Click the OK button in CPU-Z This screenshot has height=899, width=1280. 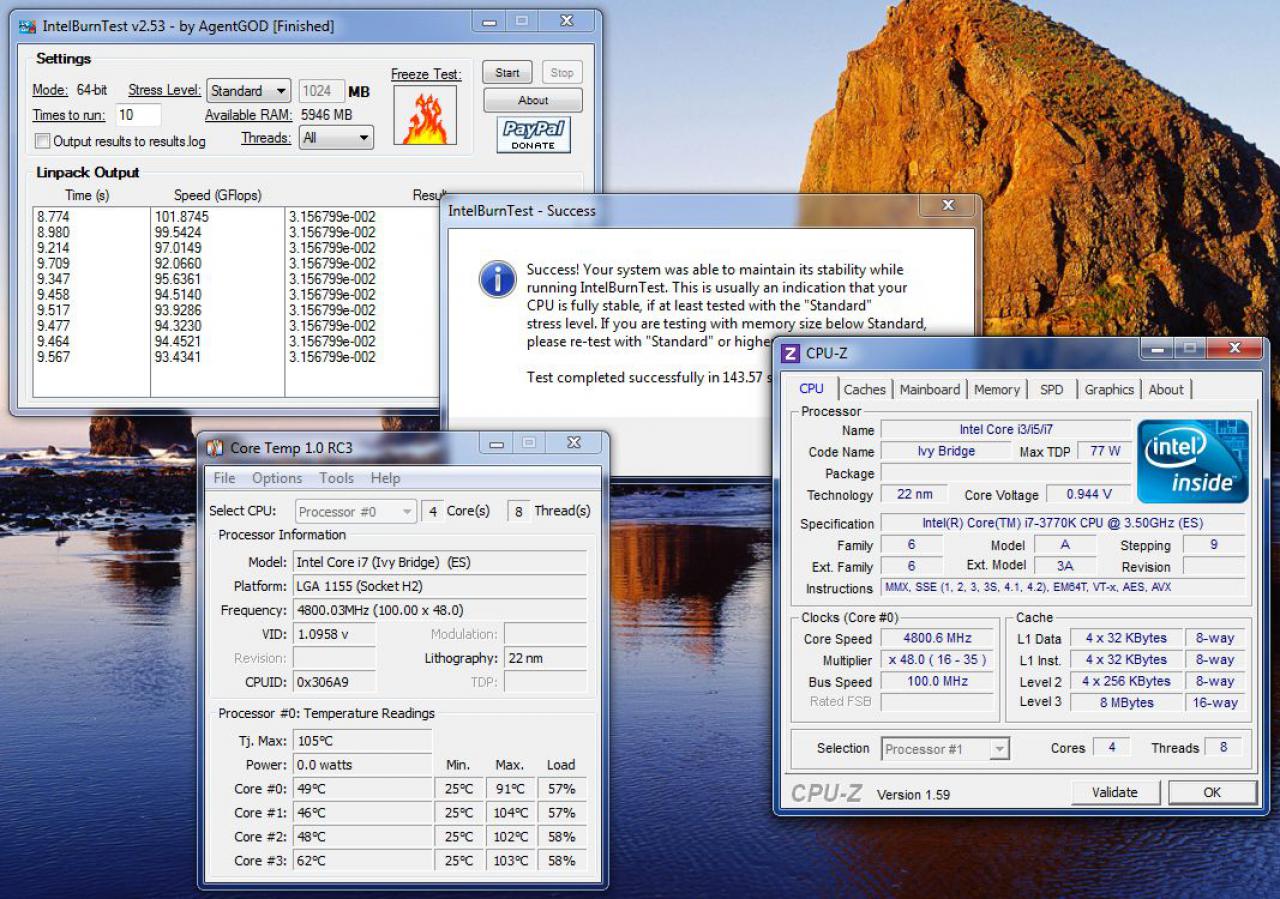[1212, 792]
